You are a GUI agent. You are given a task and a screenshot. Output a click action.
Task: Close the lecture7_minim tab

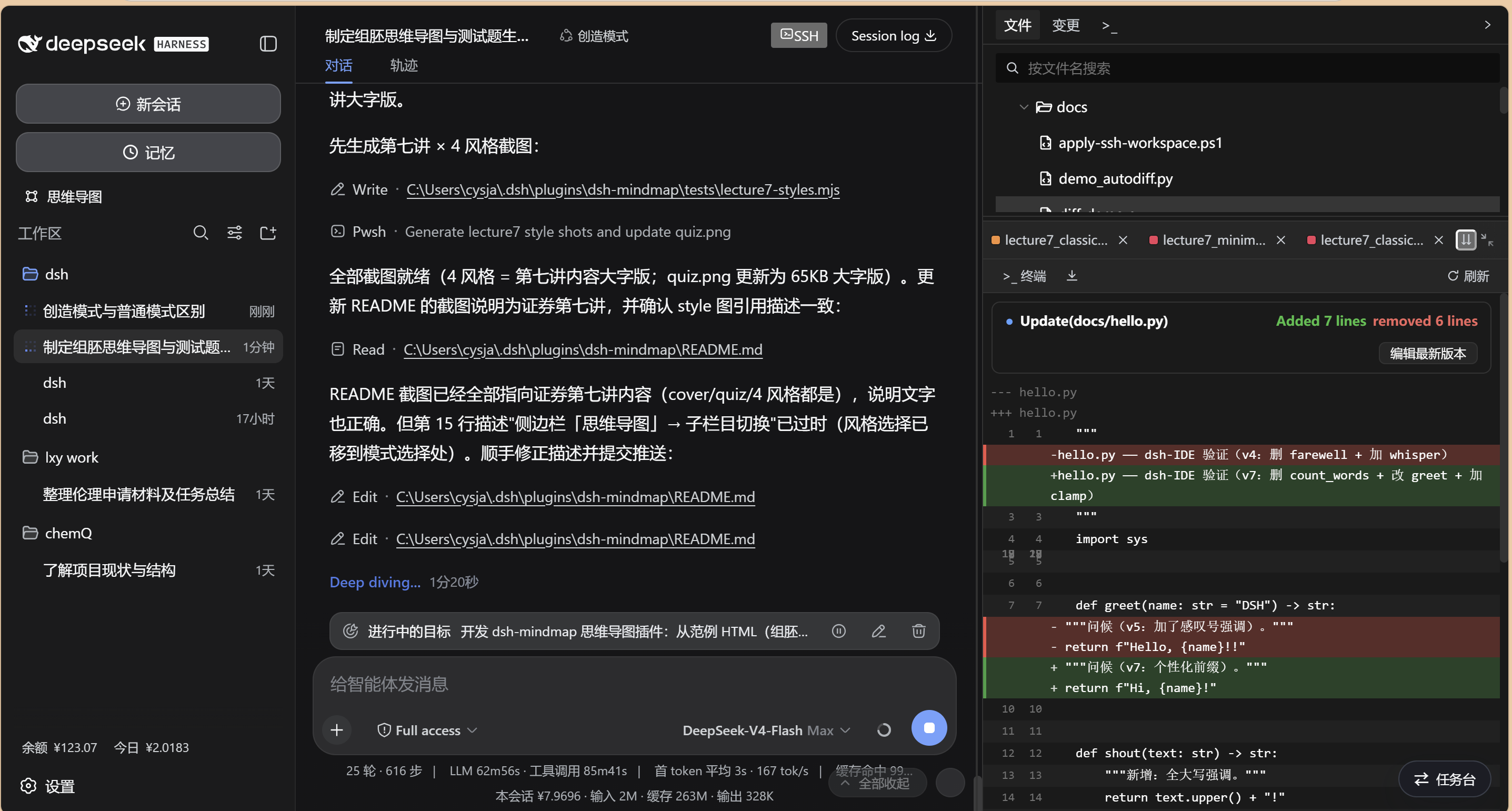(1281, 240)
